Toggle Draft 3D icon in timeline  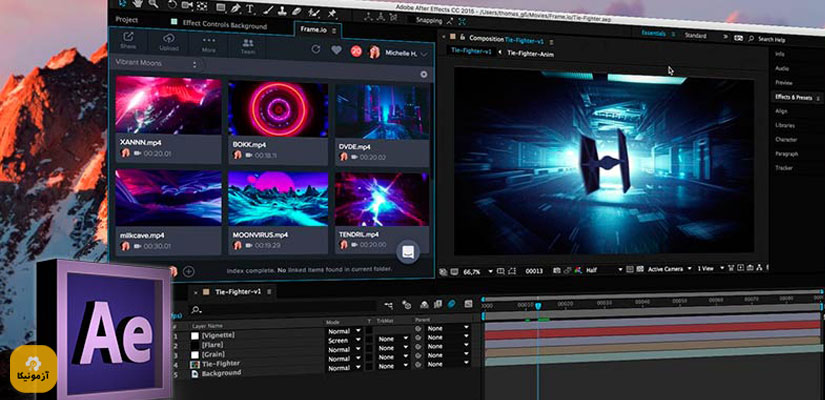[407, 304]
